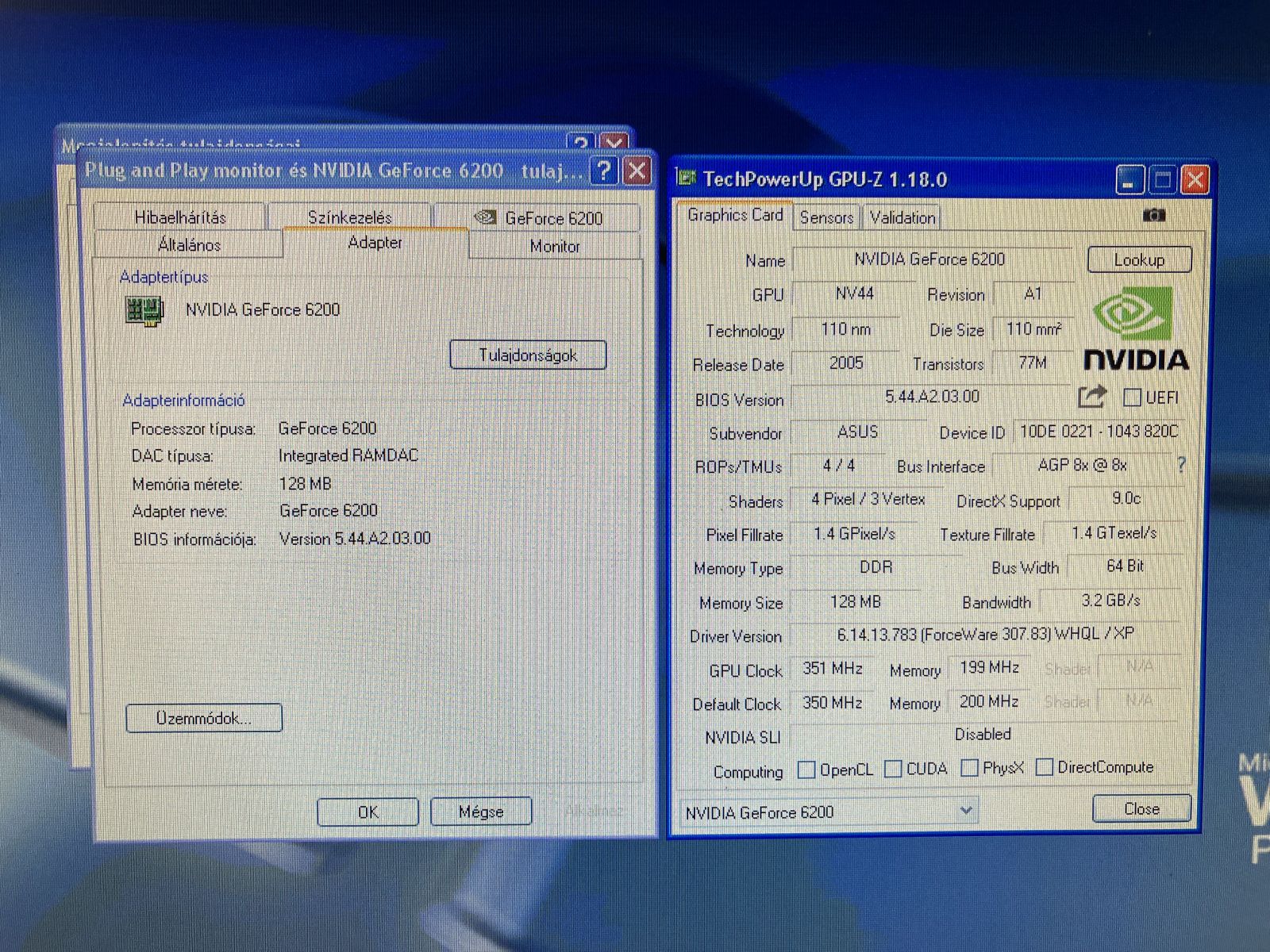Image resolution: width=1270 pixels, height=952 pixels.
Task: Toggle the PhysX checkbox
Action: [x=969, y=768]
